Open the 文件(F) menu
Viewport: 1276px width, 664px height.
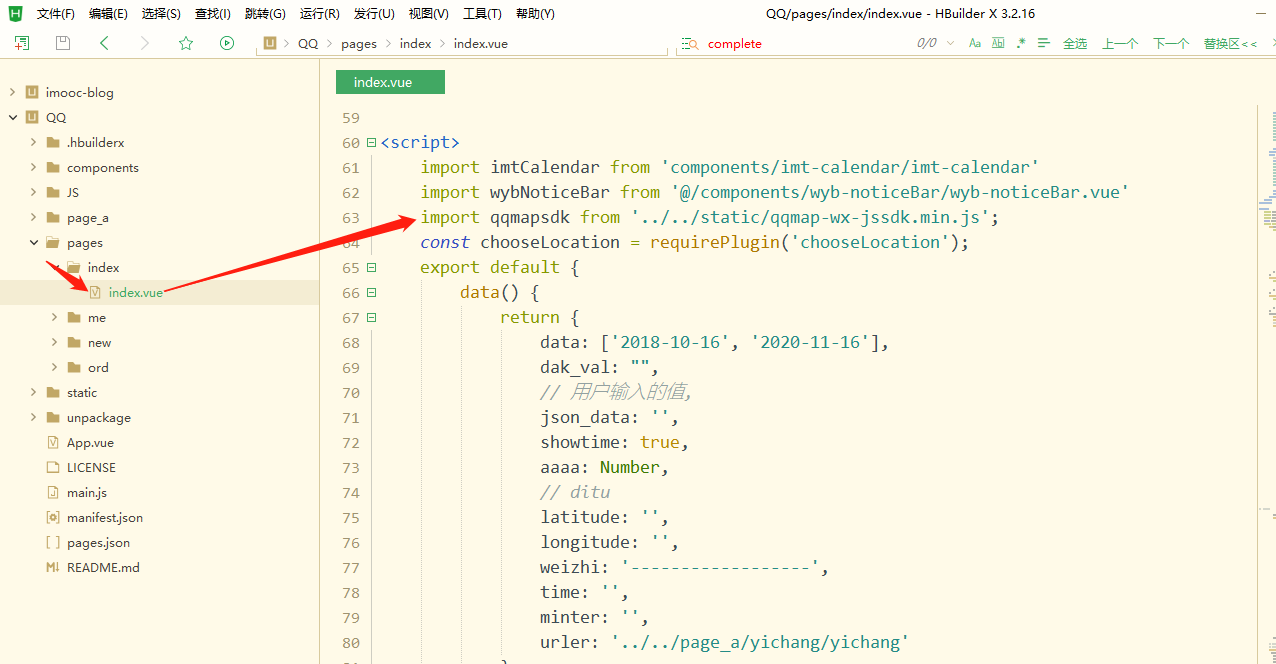click(x=56, y=13)
